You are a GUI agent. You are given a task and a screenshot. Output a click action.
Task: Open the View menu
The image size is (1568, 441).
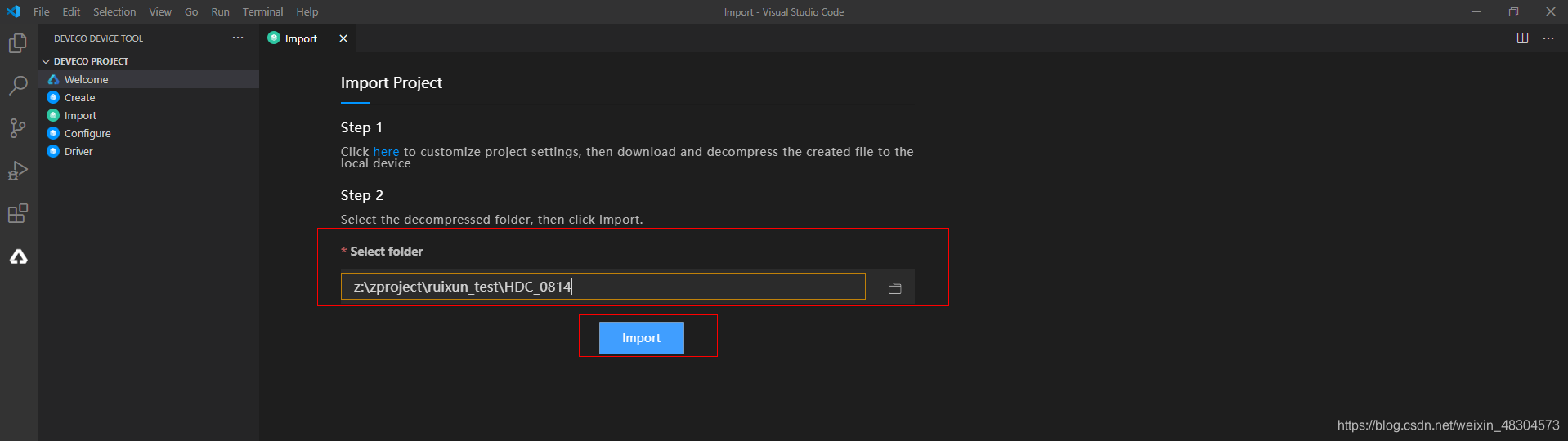[x=160, y=11]
